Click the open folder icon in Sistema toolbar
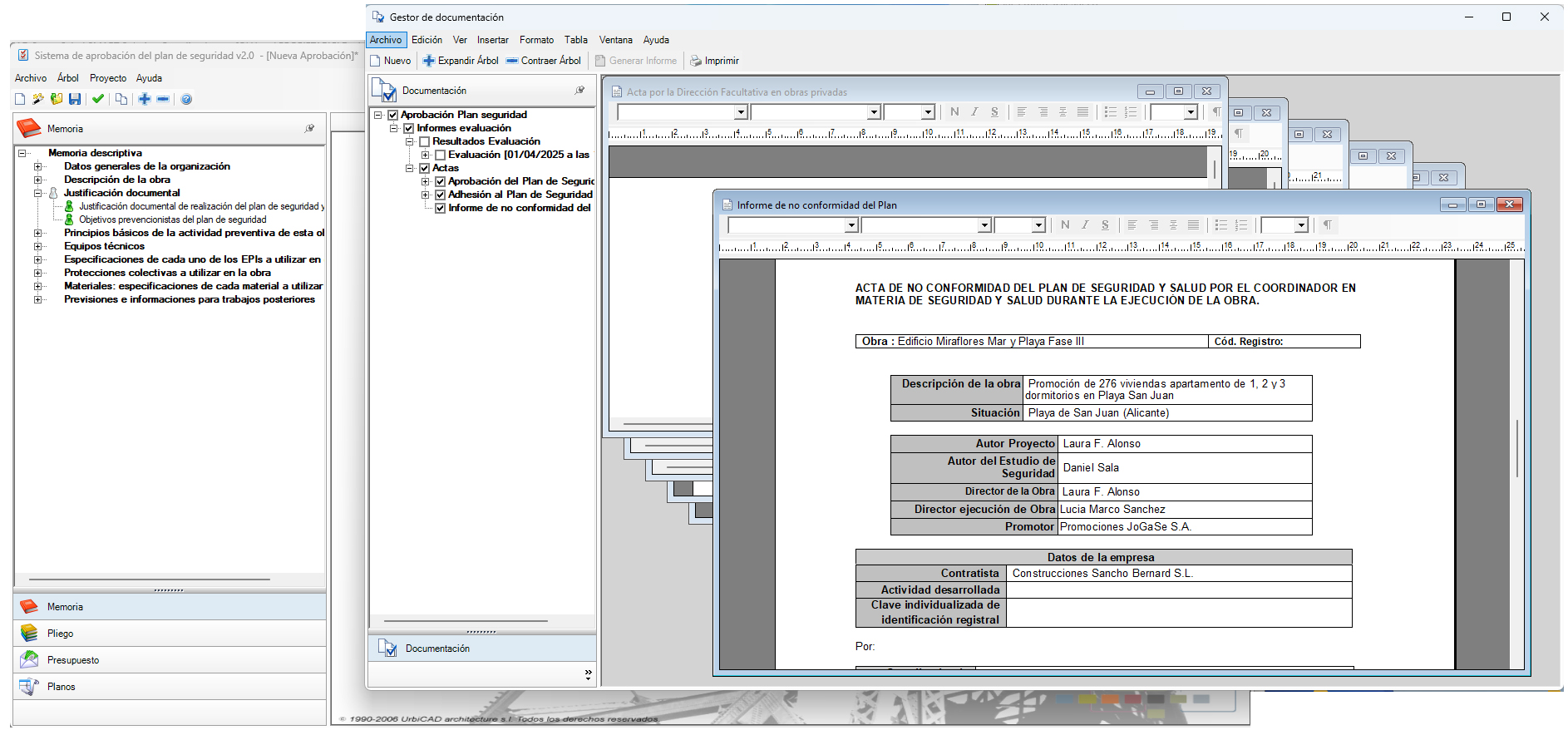The image size is (1568, 730). click(x=57, y=99)
